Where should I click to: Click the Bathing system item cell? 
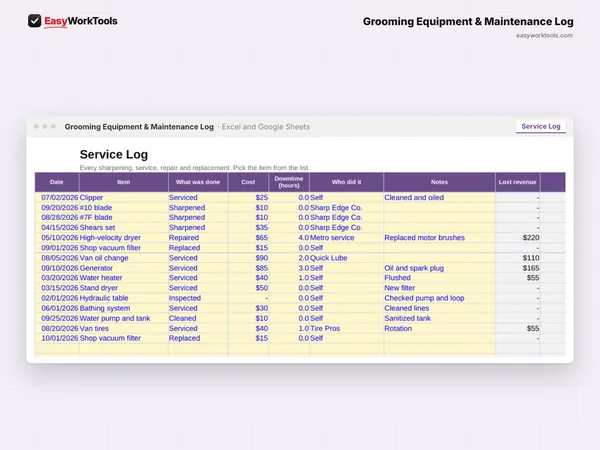pyautogui.click(x=124, y=308)
